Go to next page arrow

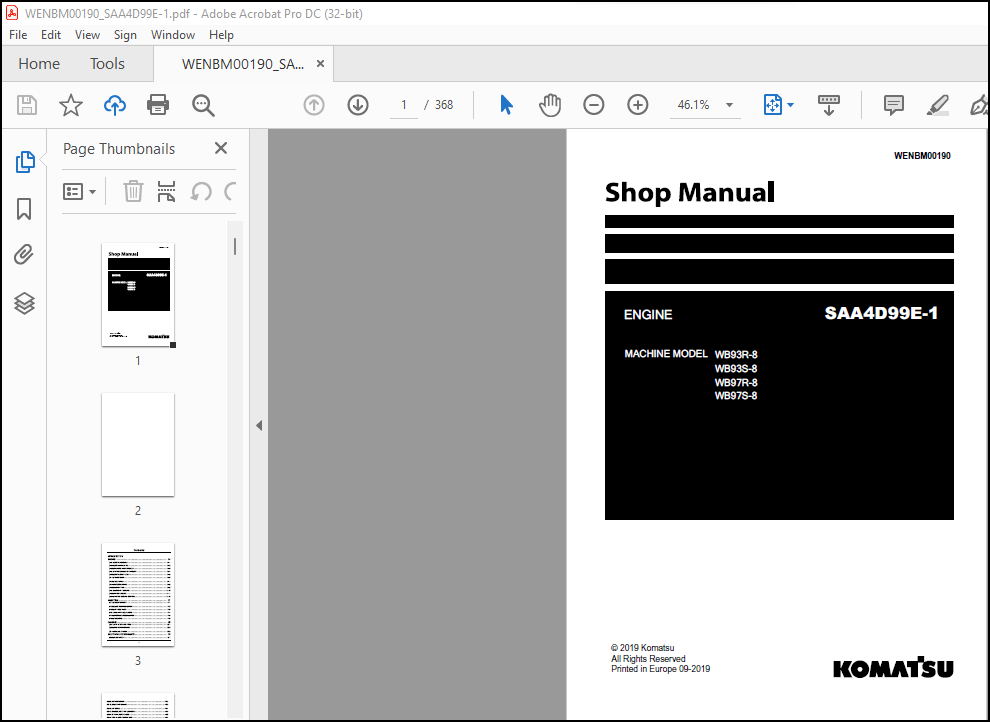358,105
